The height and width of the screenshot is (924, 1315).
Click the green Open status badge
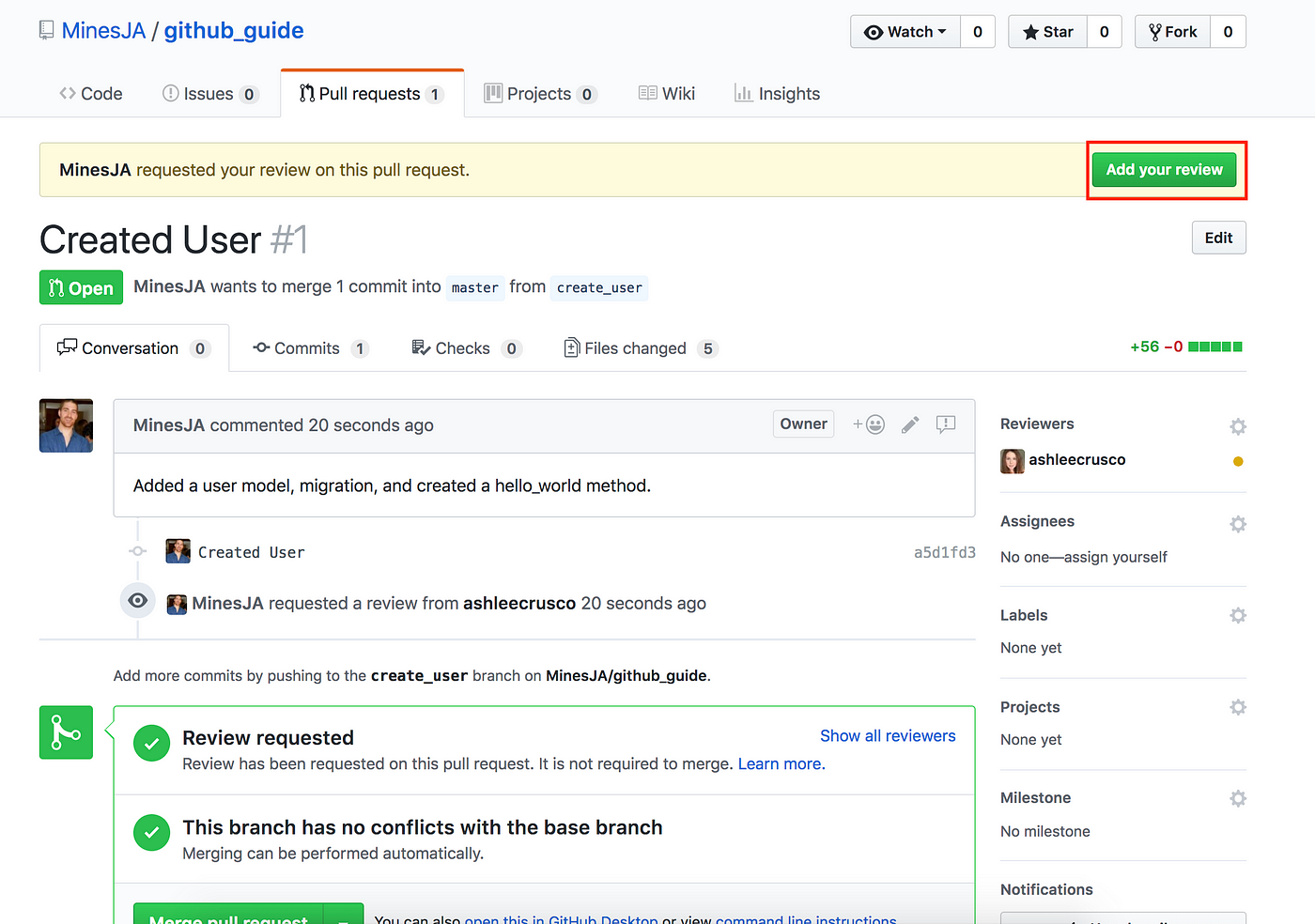81,287
